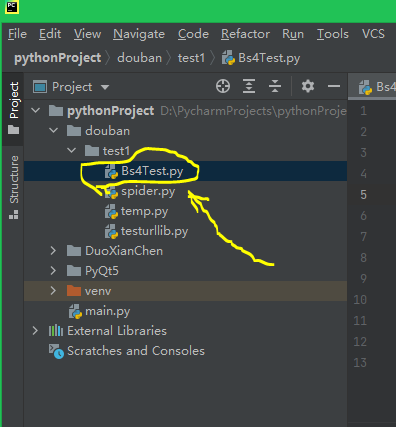The width and height of the screenshot is (396, 427).
Task: Click the Collapse All icon in Project toolbar
Action: (275, 86)
